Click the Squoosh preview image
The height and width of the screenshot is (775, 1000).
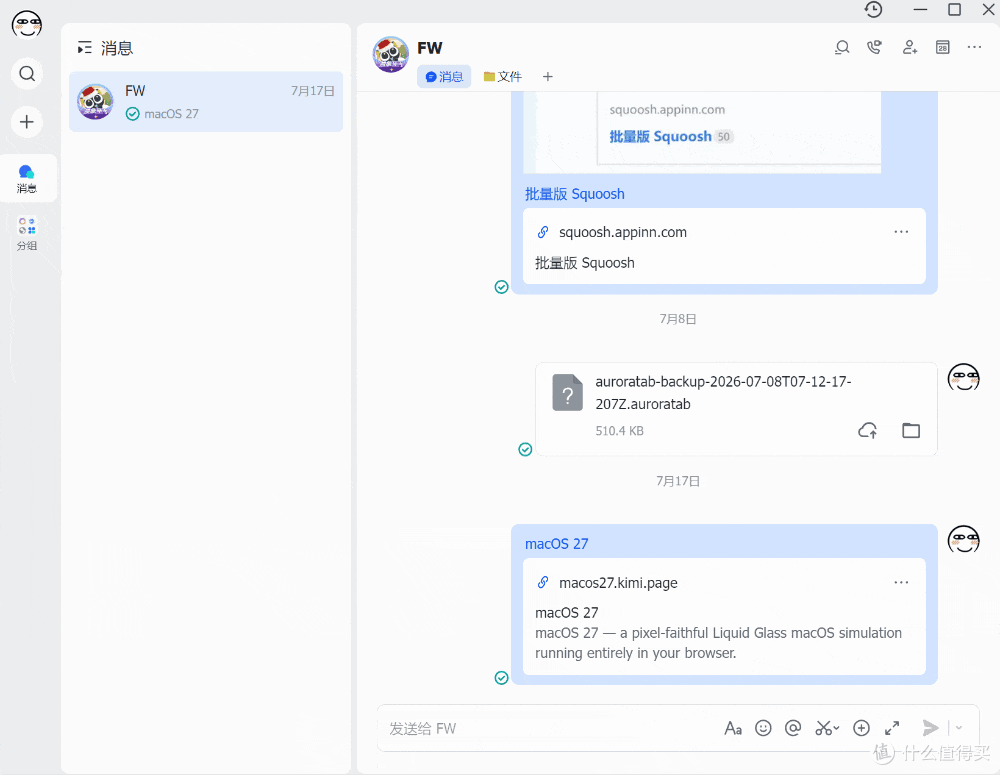[x=702, y=132]
